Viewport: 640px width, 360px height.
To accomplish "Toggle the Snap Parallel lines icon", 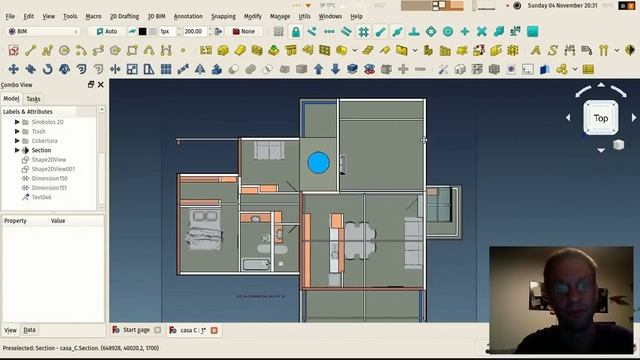I will (346, 31).
